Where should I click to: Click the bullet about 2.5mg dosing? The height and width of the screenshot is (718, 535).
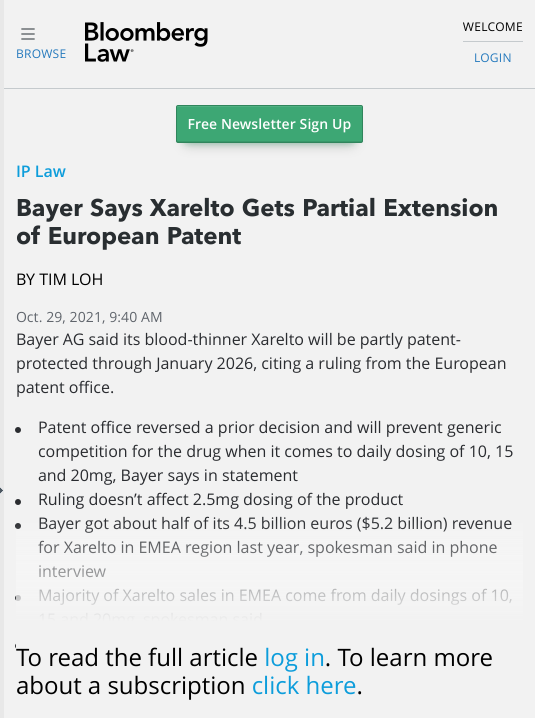coord(220,500)
